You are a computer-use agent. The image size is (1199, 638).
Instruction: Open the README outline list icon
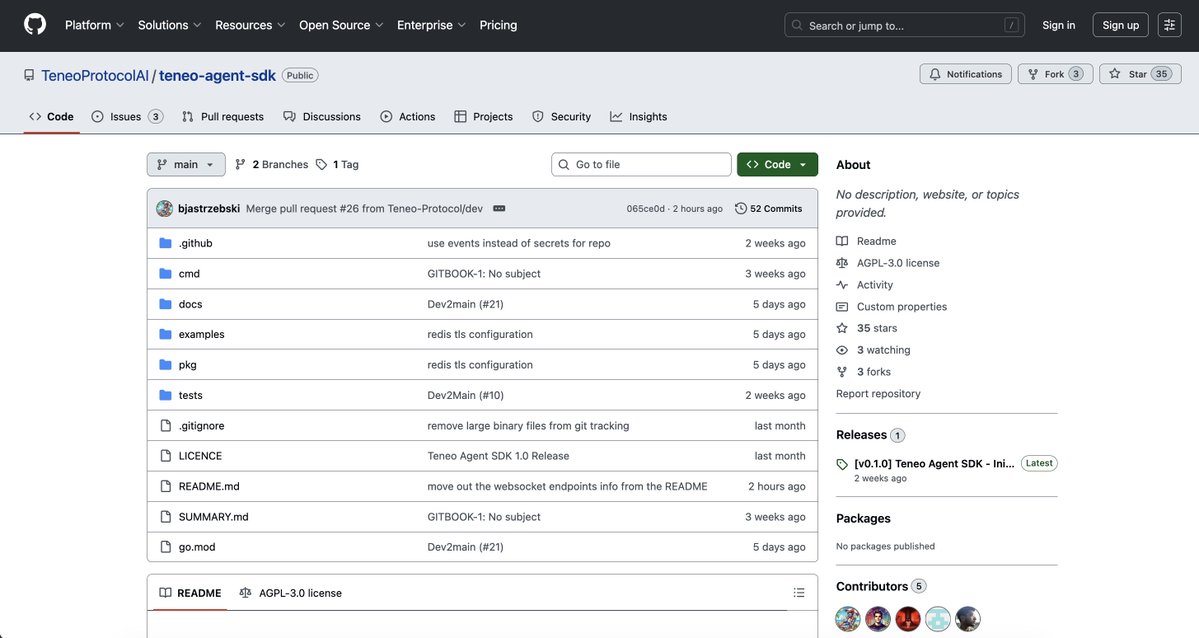click(x=798, y=592)
